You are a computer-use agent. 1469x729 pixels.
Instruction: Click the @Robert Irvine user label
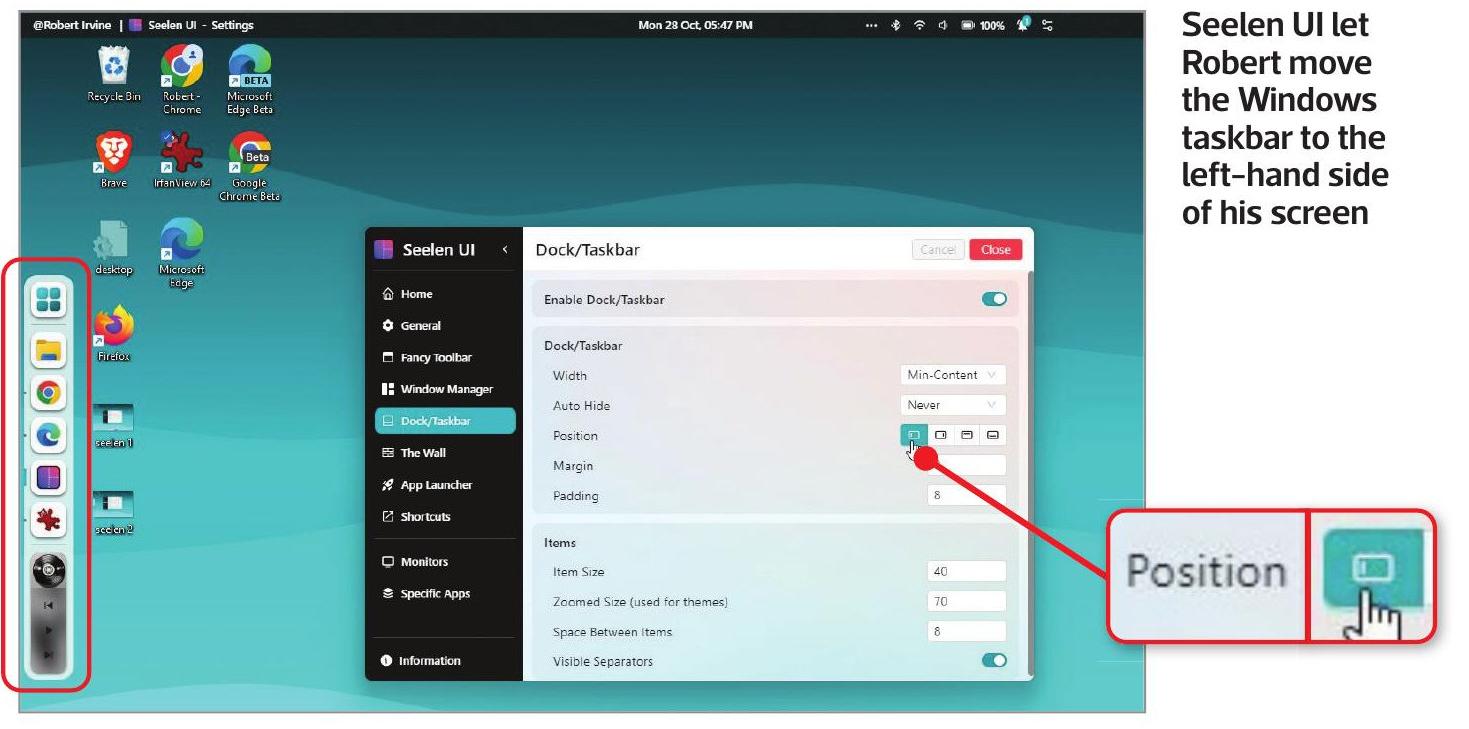72,25
